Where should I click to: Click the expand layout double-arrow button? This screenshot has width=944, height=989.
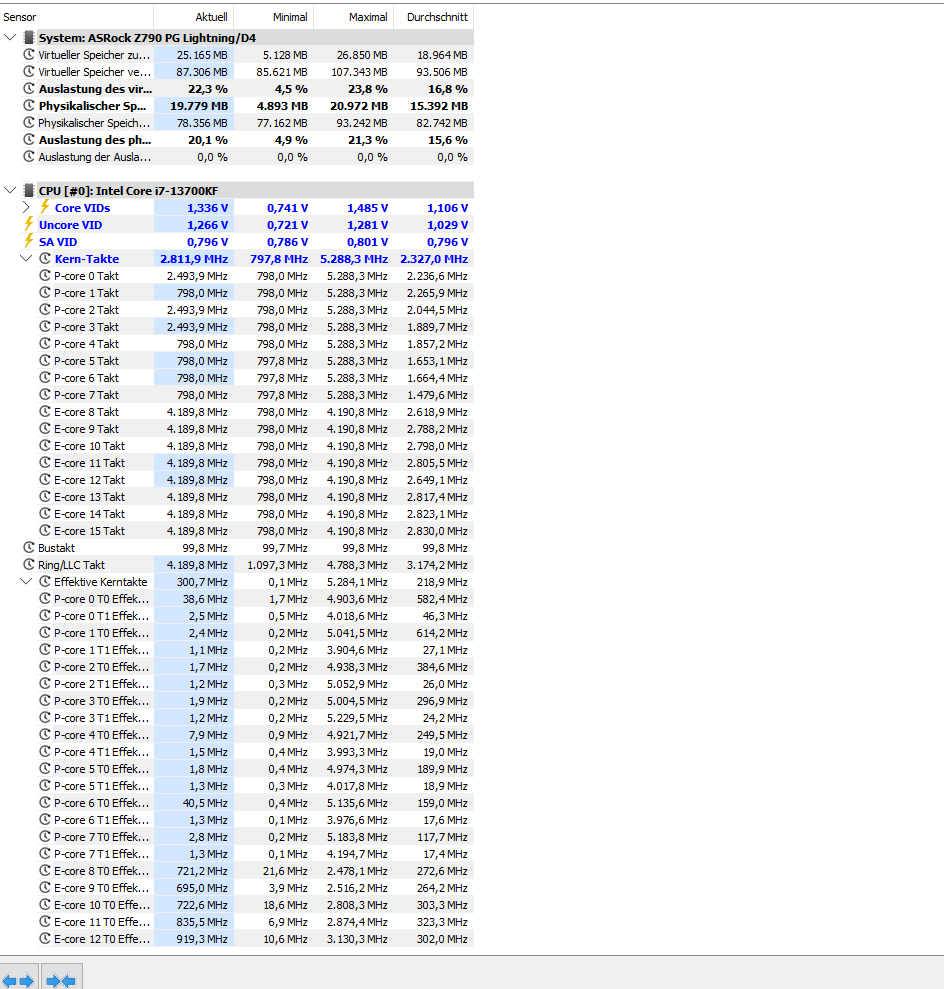[x=19, y=980]
